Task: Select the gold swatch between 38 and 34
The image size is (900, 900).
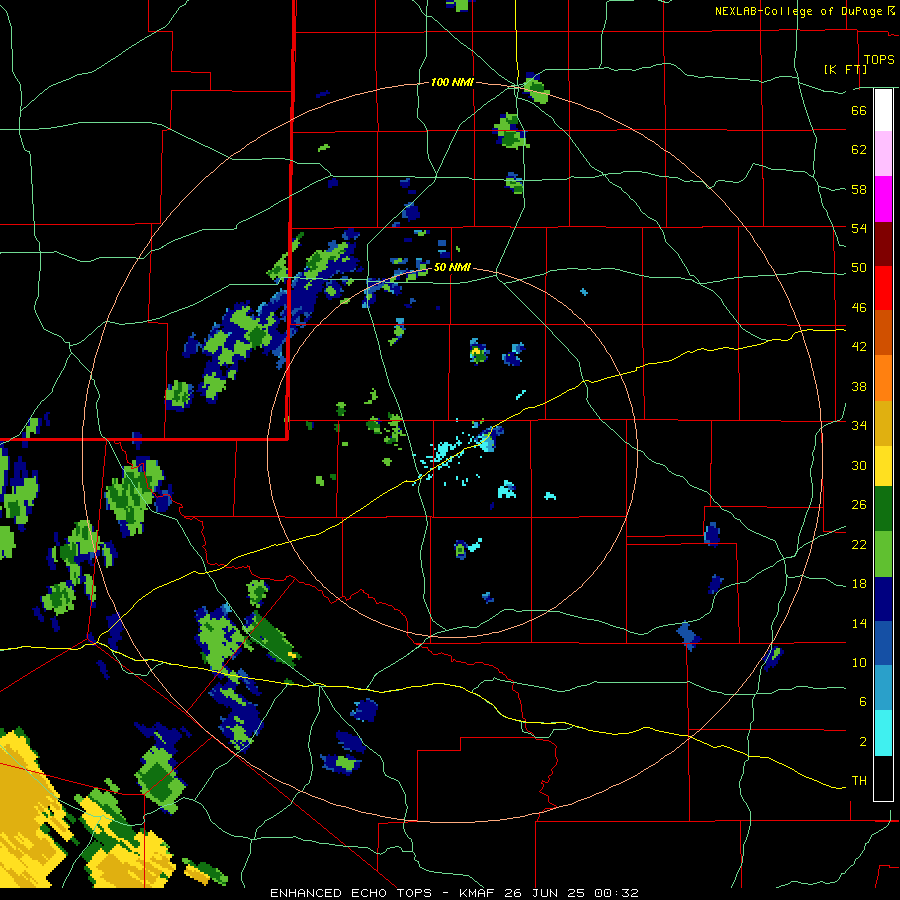Action: (883, 423)
